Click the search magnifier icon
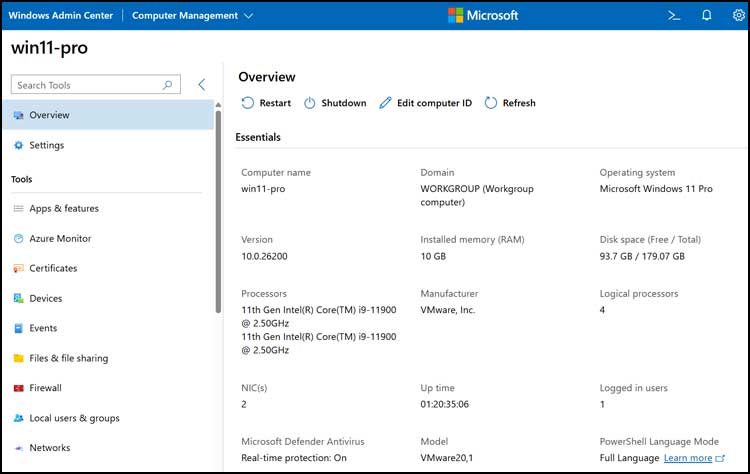This screenshot has width=750, height=474. click(x=167, y=85)
